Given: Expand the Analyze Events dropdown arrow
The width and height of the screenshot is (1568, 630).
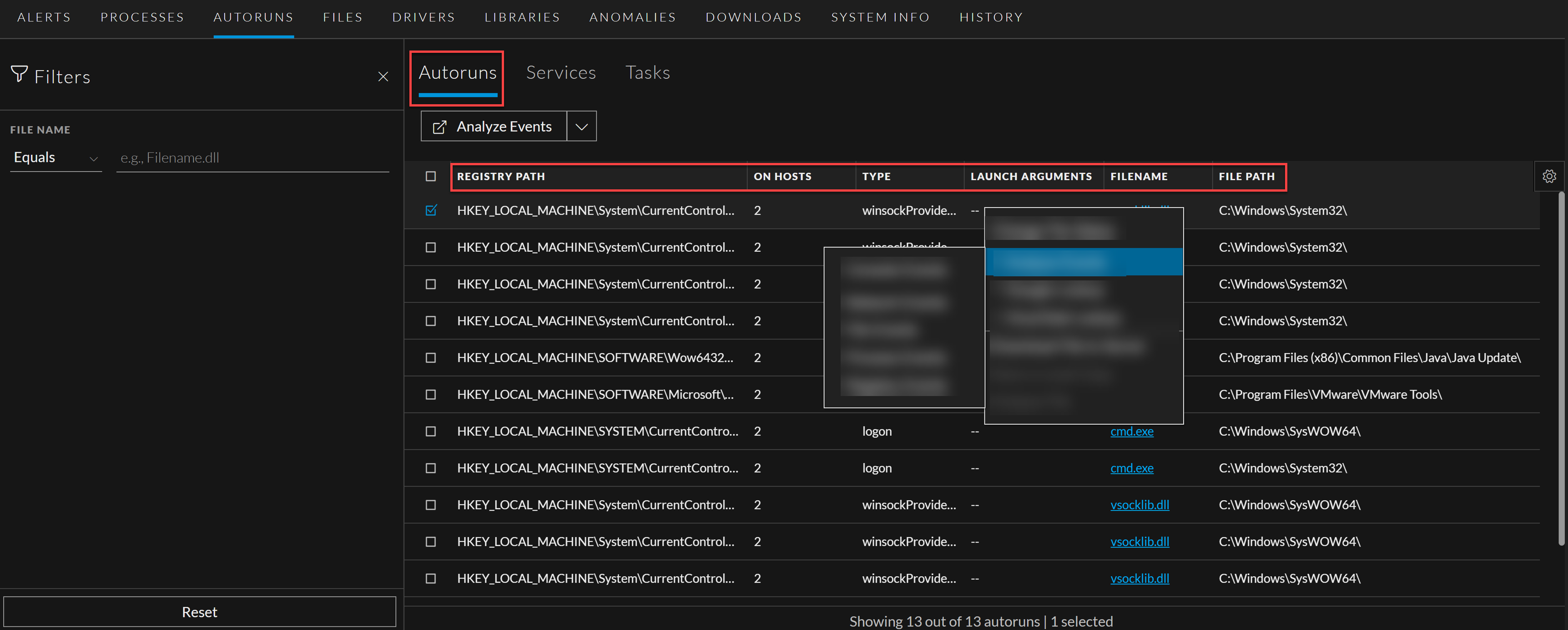Looking at the screenshot, I should coord(581,127).
